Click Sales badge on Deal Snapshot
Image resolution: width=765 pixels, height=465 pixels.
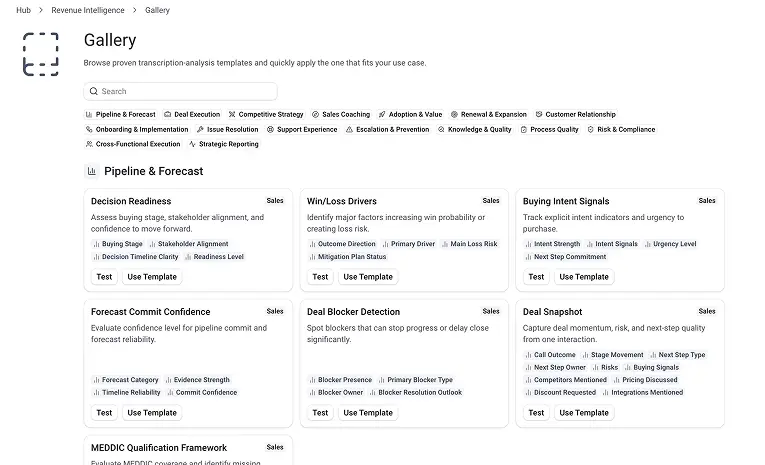click(x=706, y=311)
